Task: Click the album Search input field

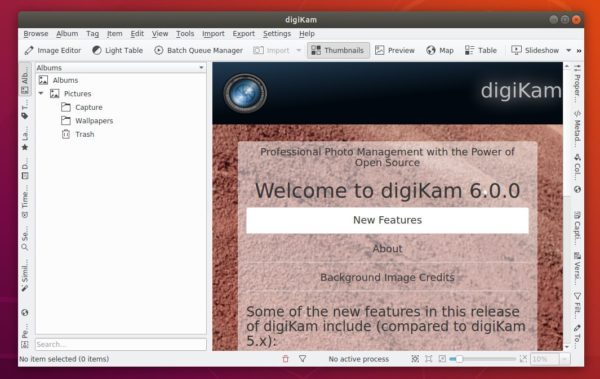Action: (x=121, y=344)
